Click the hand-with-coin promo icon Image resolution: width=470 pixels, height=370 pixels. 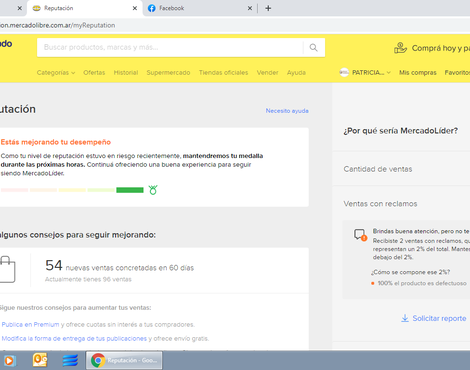tap(400, 48)
